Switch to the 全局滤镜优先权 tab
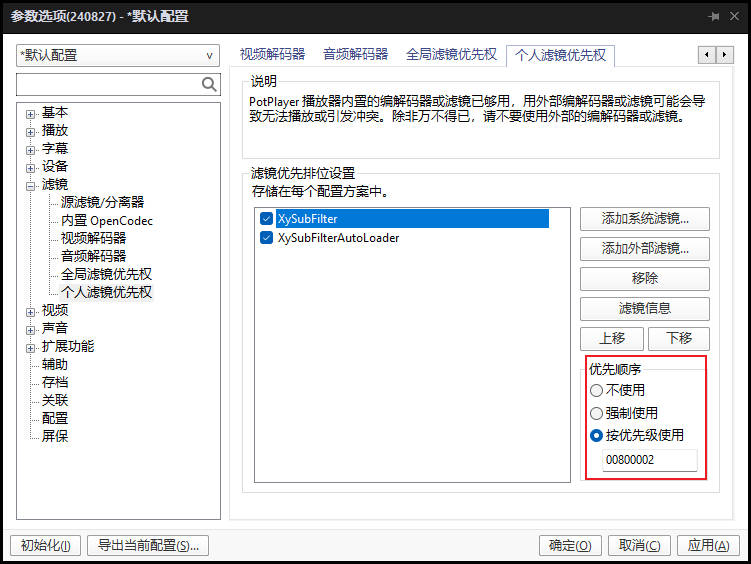The width and height of the screenshot is (751, 564). 451,54
